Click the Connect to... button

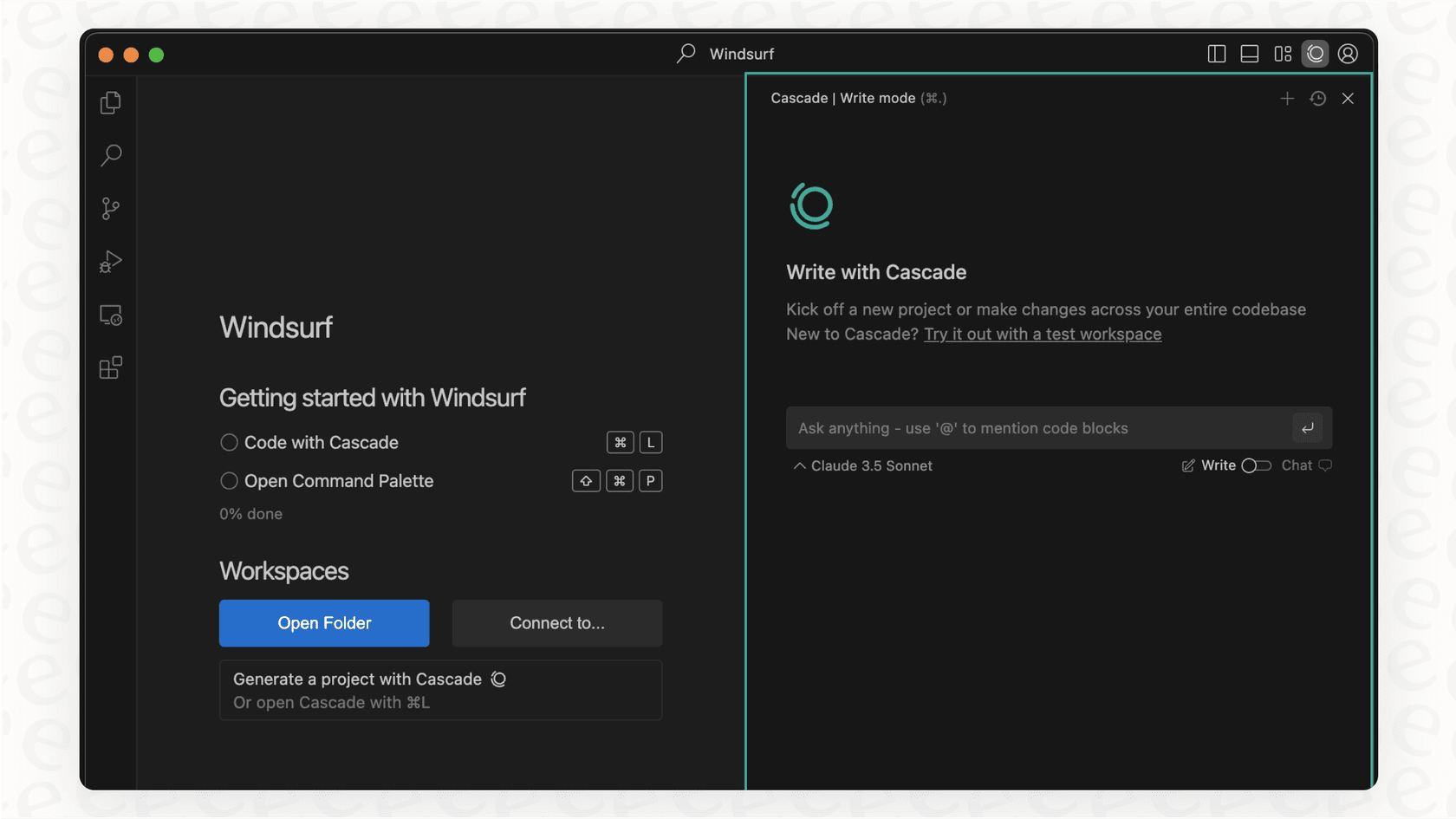pos(556,623)
